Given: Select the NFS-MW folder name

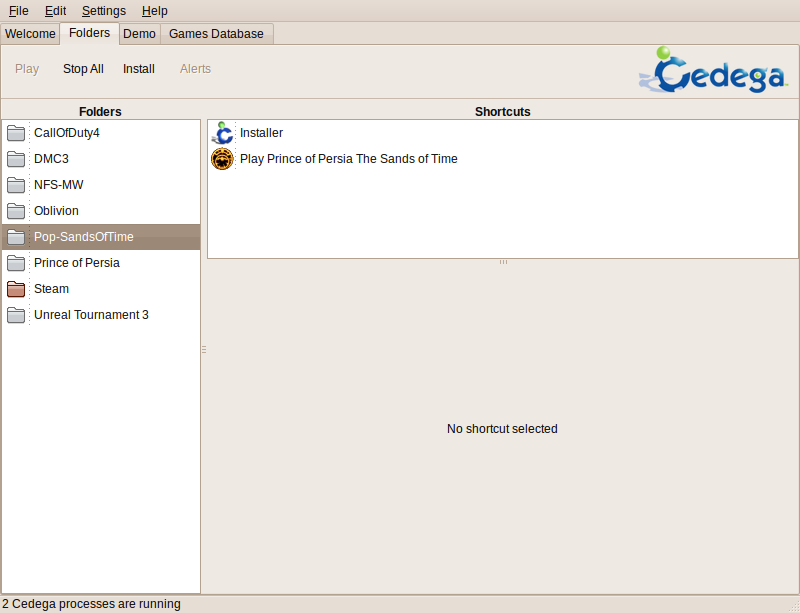Looking at the screenshot, I should click(59, 185).
